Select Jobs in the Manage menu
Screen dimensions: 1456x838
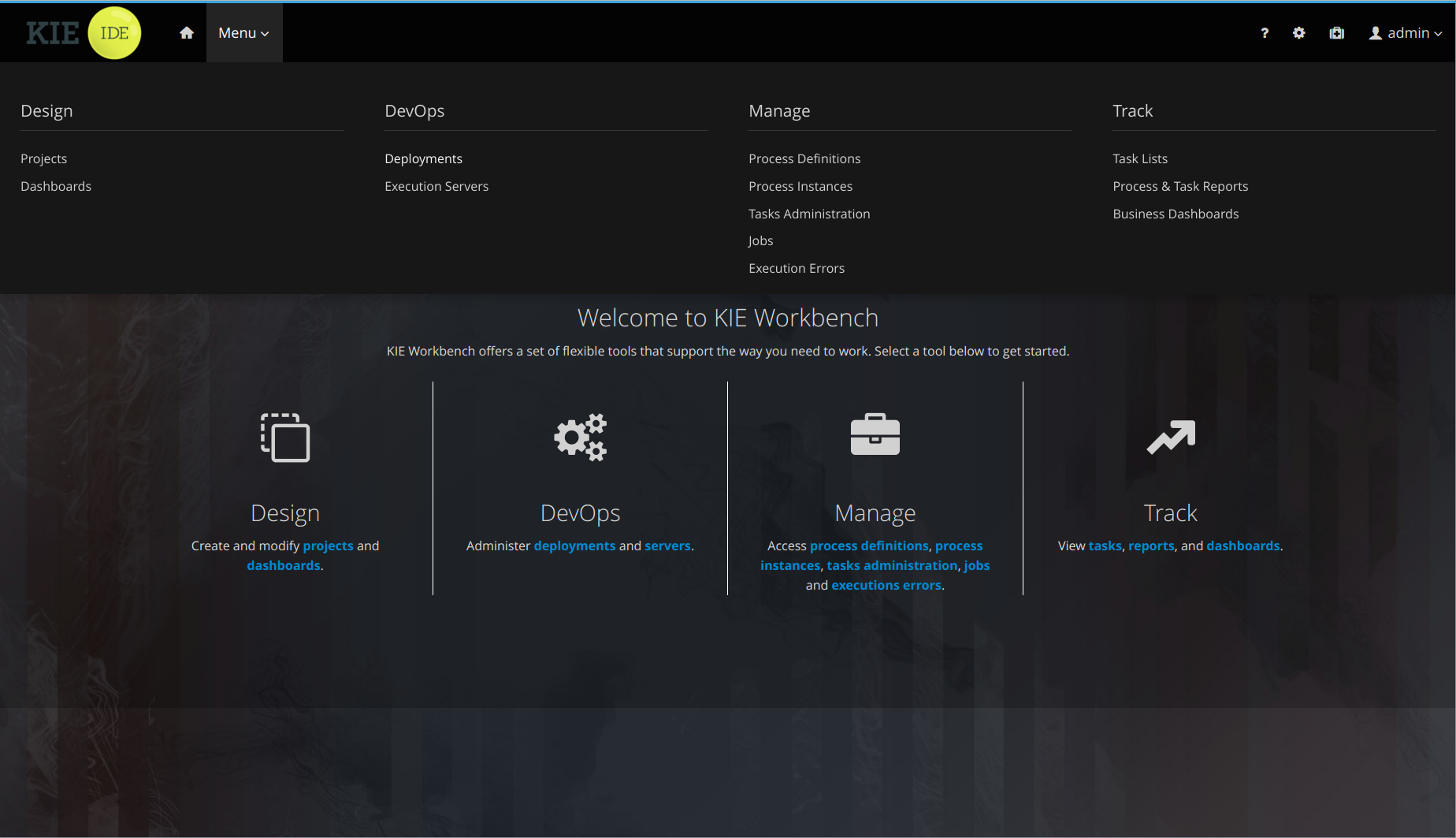click(x=760, y=240)
